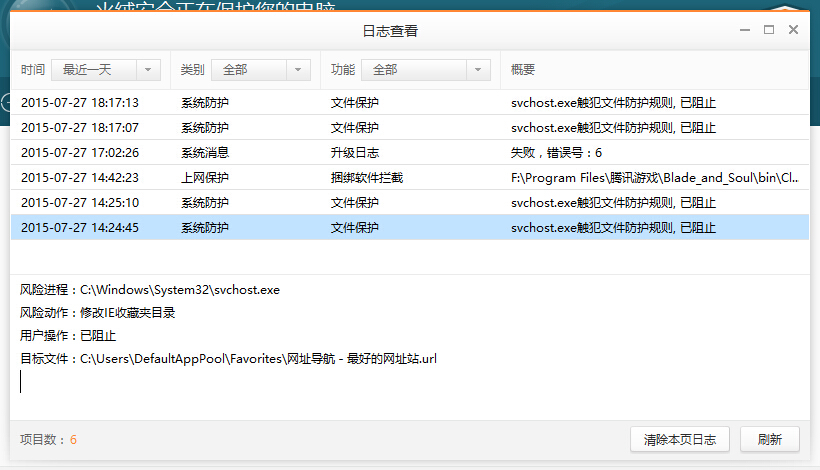The image size is (820, 470).
Task: Click the 风险动作 line in details
Action: (98, 313)
